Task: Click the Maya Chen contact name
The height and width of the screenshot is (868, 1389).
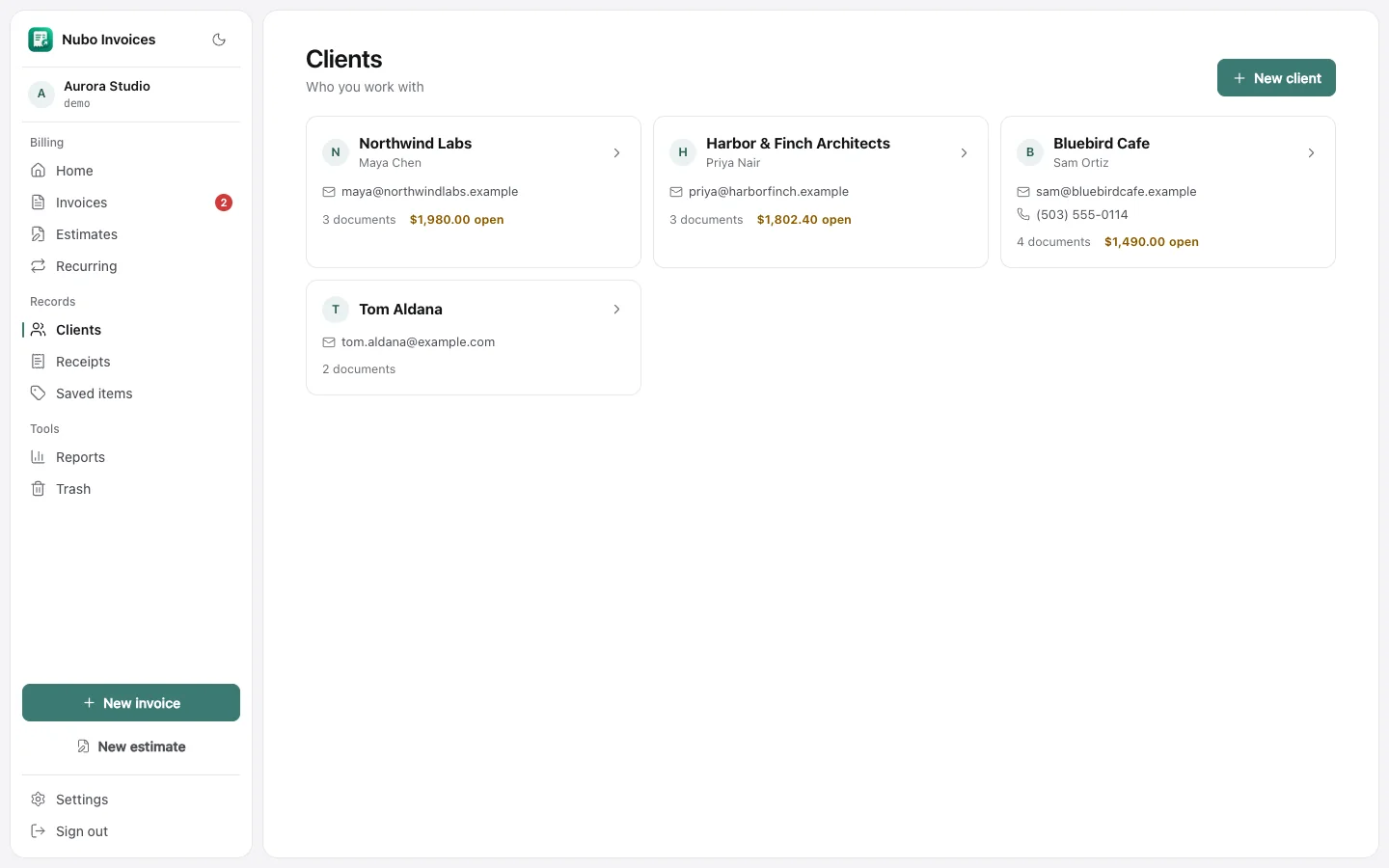Action: tap(390, 163)
